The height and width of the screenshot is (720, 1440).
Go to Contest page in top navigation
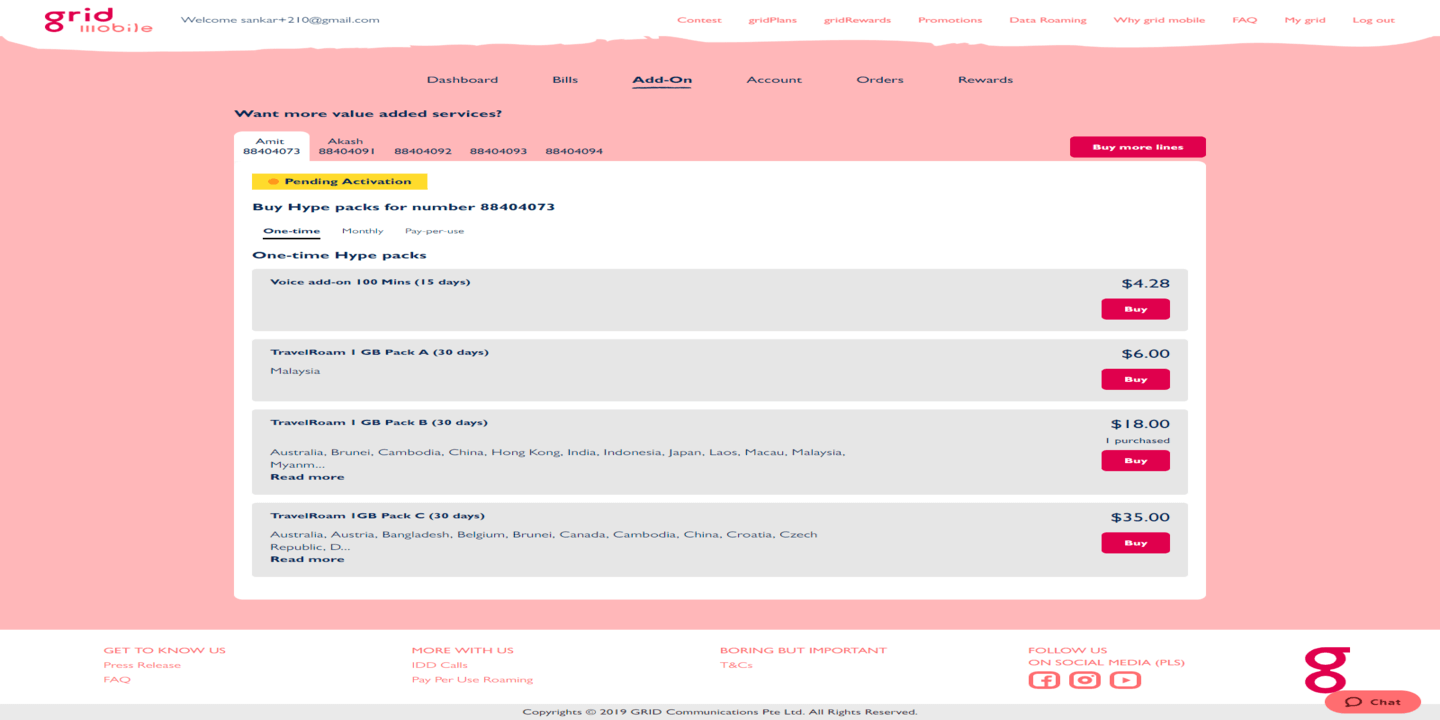tap(699, 20)
